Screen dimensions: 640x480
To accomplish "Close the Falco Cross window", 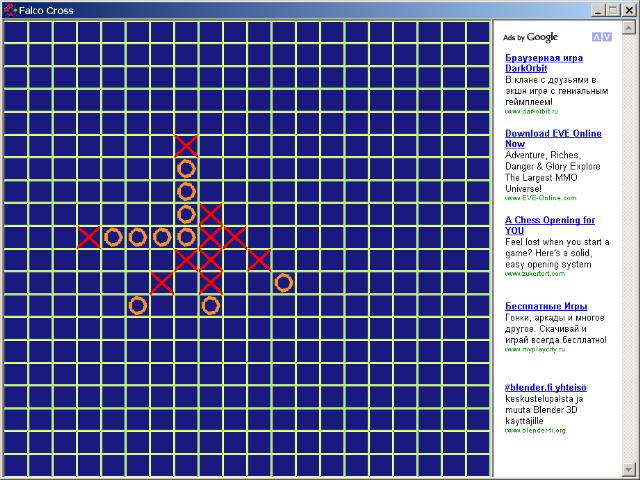I will click(x=629, y=10).
